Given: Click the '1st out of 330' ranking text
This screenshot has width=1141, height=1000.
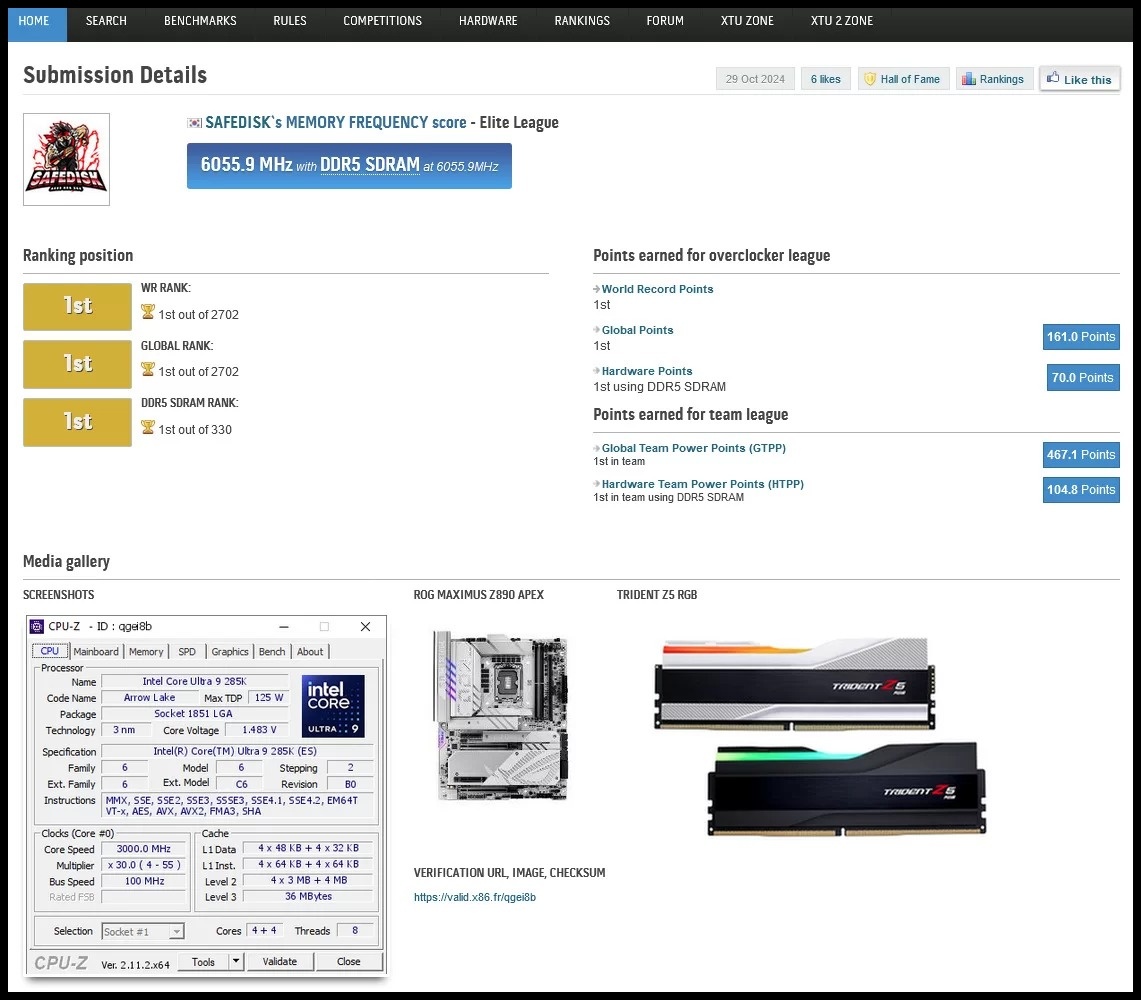Looking at the screenshot, I should 195,430.
